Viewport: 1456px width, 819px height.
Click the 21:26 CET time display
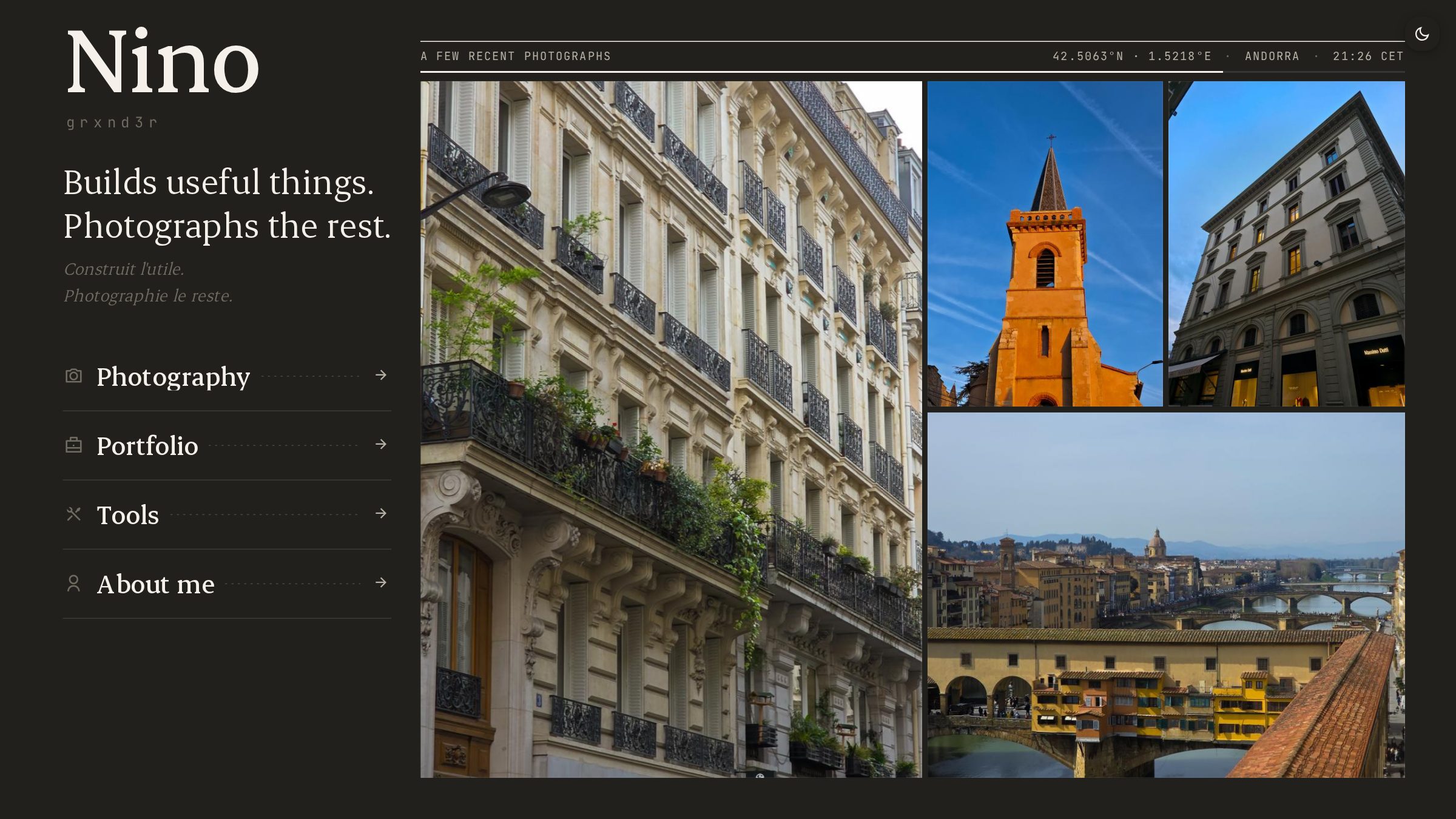tap(1368, 56)
